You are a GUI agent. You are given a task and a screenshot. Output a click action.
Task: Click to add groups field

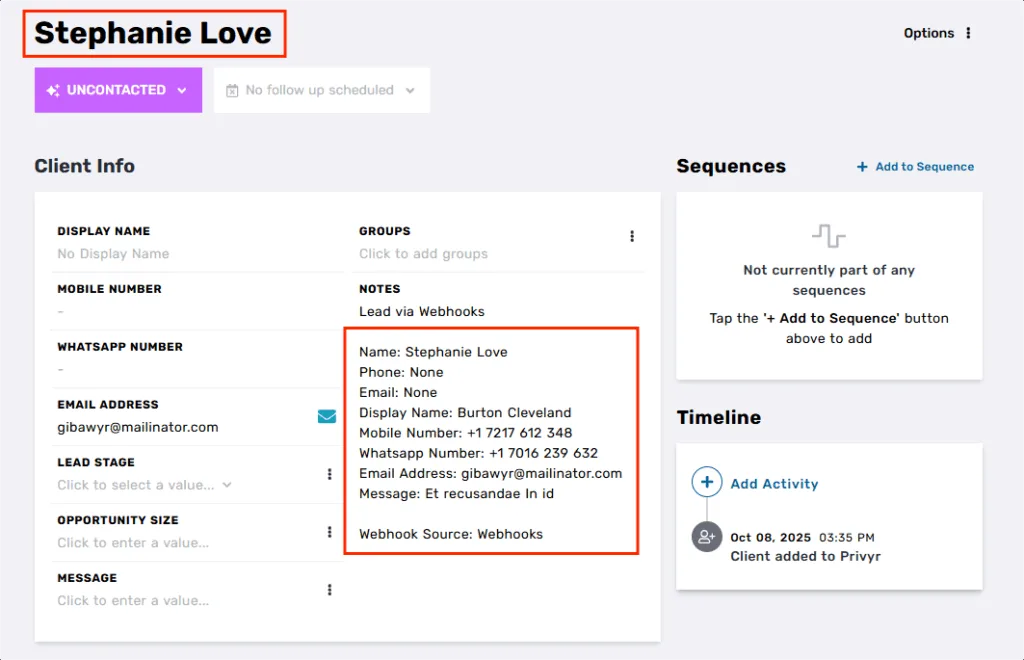pos(423,254)
